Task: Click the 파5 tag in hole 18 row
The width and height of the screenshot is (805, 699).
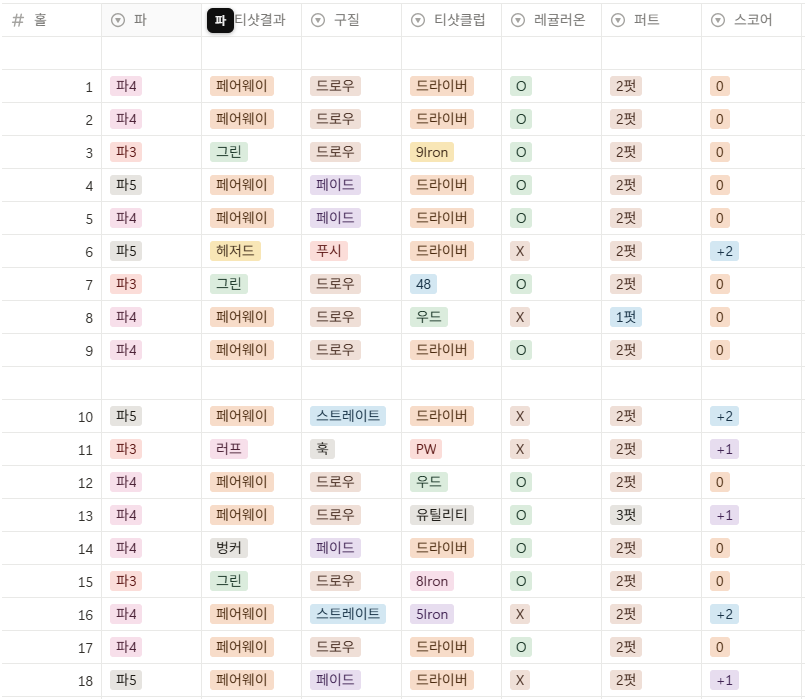Action: point(126,680)
